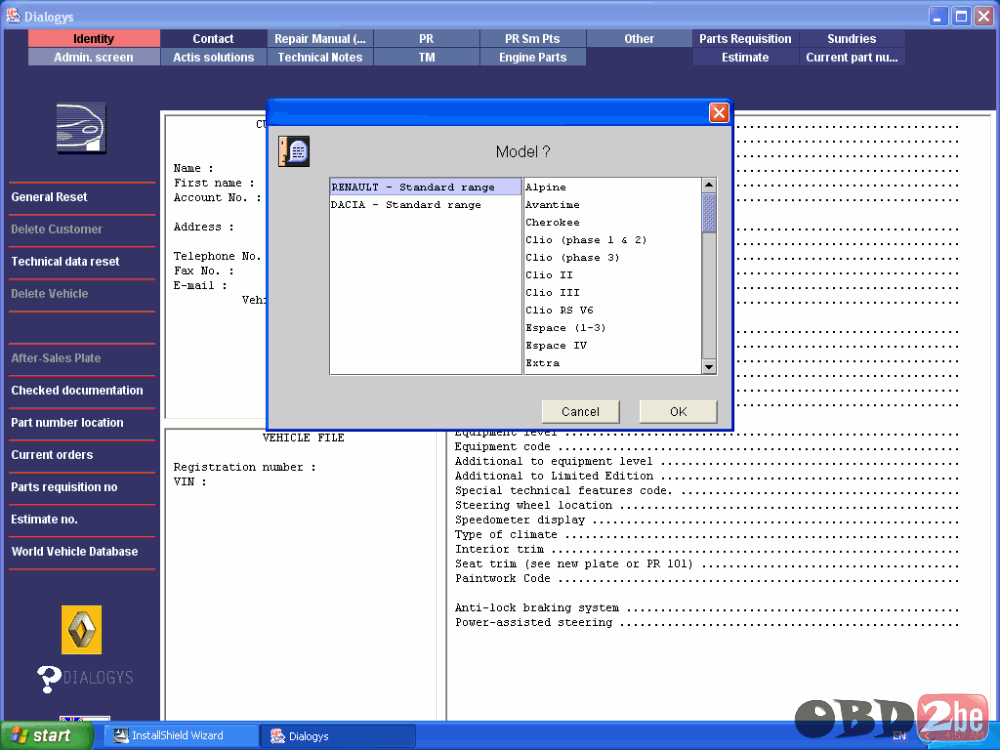Minimize the Dialogys window
Screen dimensions: 1000x750
coord(938,17)
